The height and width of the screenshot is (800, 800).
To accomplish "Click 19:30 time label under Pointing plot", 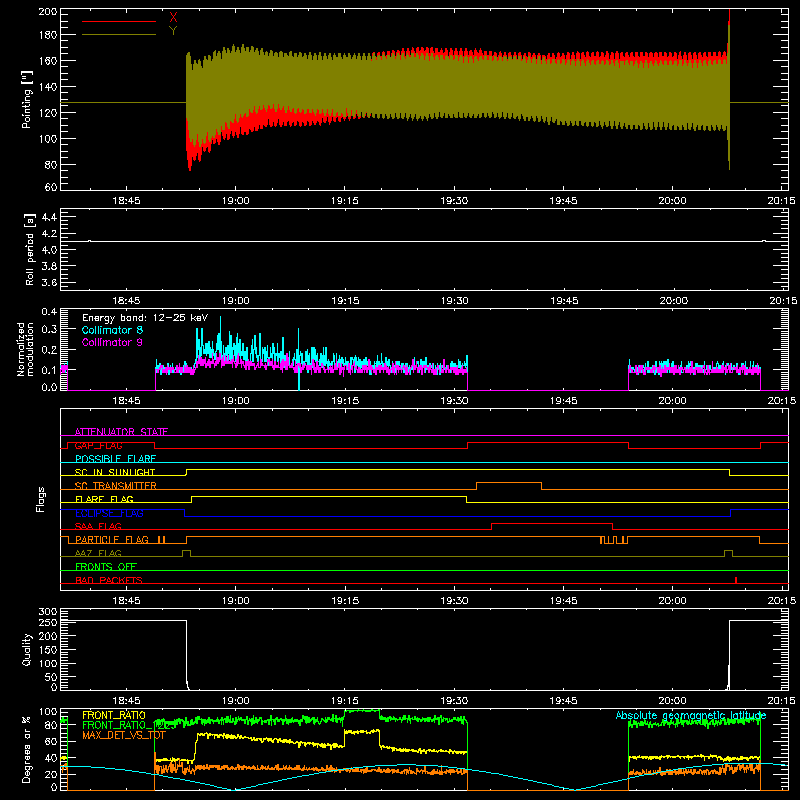I will (454, 201).
